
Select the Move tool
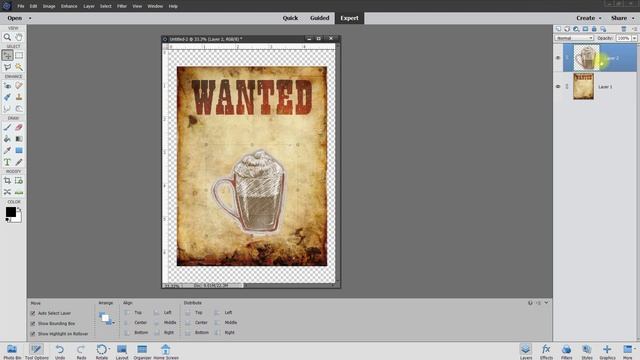pyautogui.click(x=7, y=55)
